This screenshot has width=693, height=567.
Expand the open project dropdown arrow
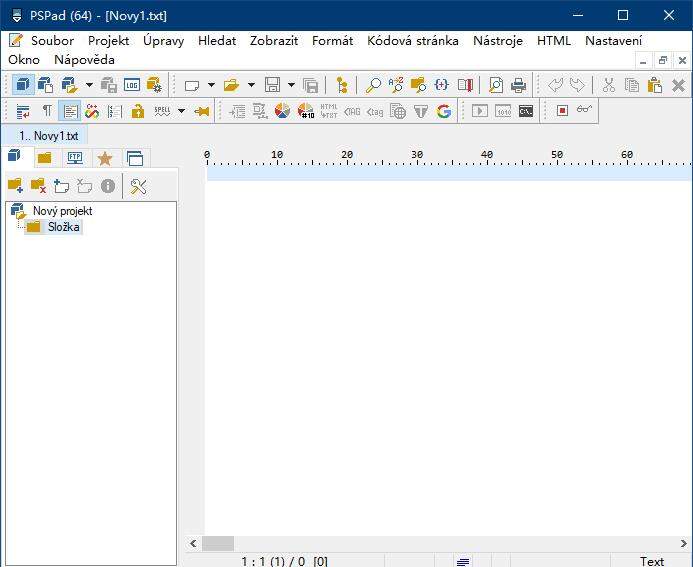point(89,84)
